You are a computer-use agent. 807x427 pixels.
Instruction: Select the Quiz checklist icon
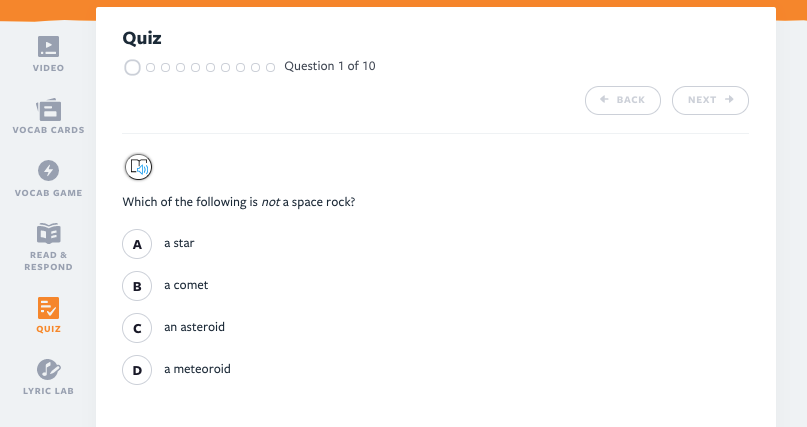coord(48,307)
